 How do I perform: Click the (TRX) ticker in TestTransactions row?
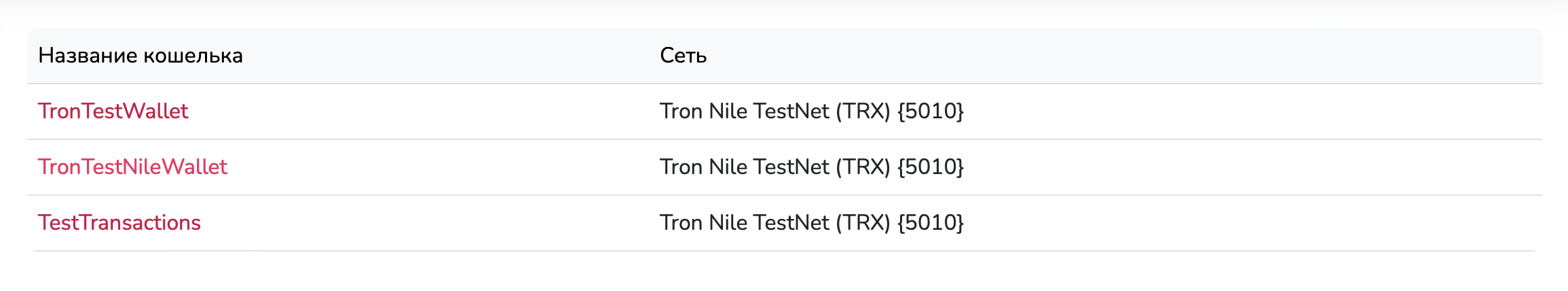[x=862, y=223]
